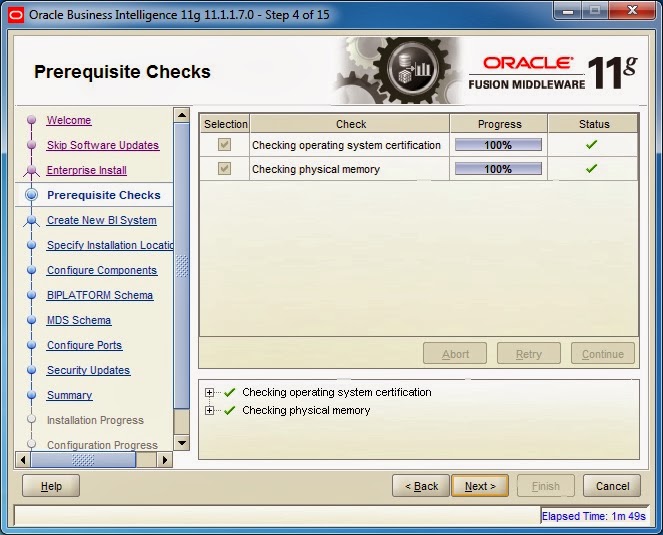Open Configure Ports step
This screenshot has height=535, width=663.
pos(85,345)
